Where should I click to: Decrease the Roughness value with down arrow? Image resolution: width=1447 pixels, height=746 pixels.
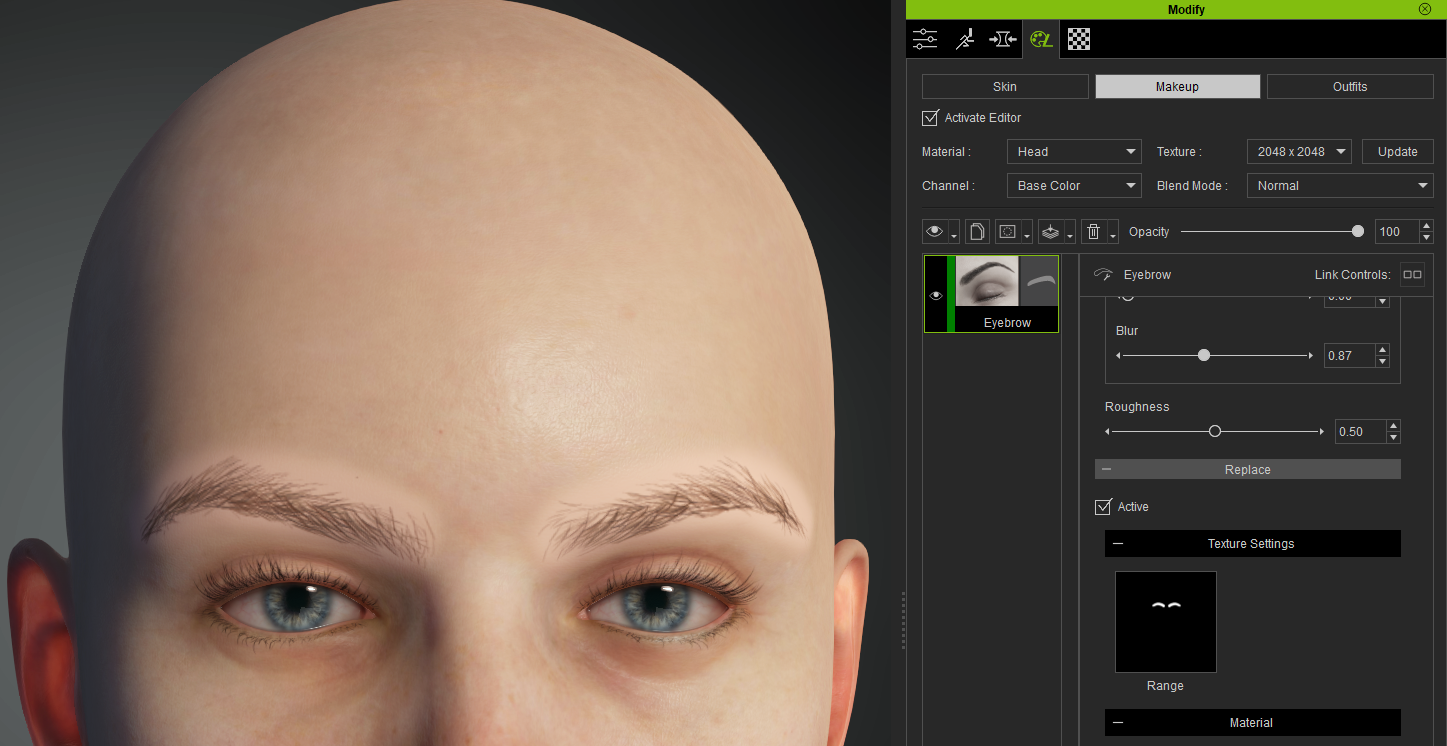click(1393, 438)
